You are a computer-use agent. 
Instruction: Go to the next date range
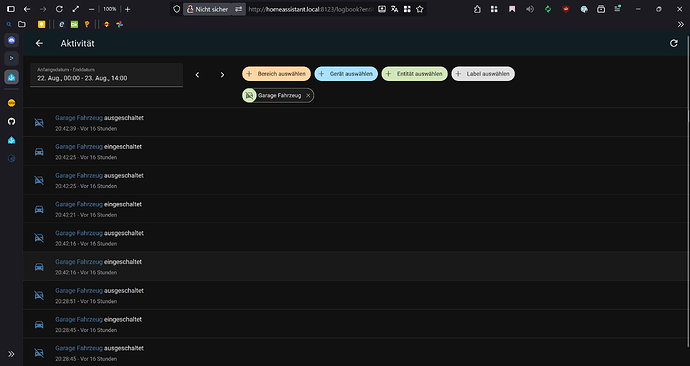[222, 75]
